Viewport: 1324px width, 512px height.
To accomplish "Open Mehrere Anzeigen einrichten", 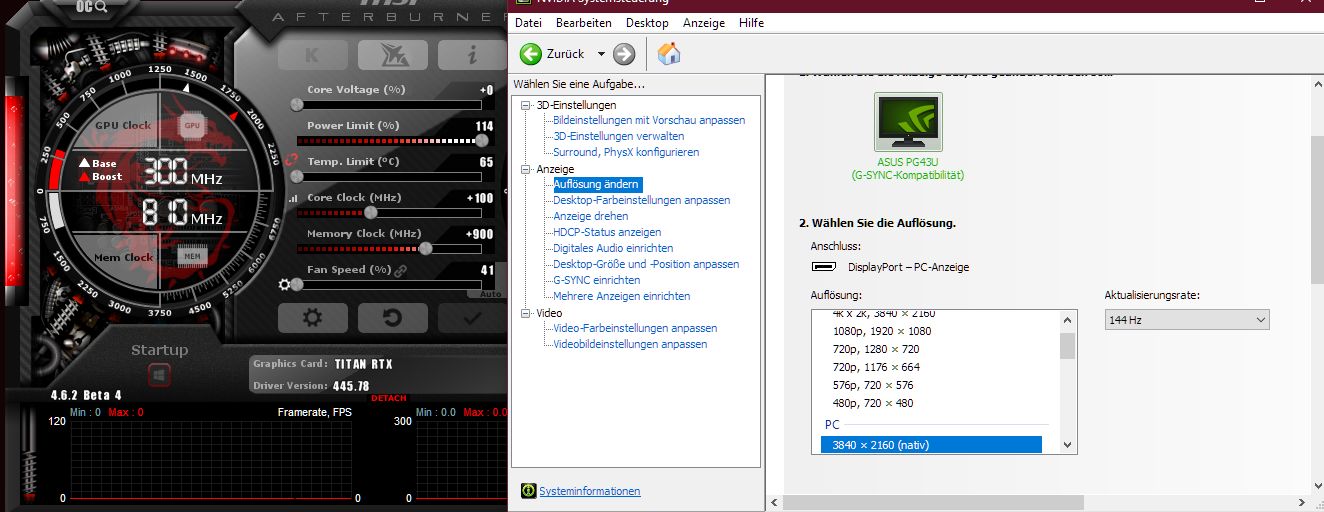I will click(x=621, y=296).
